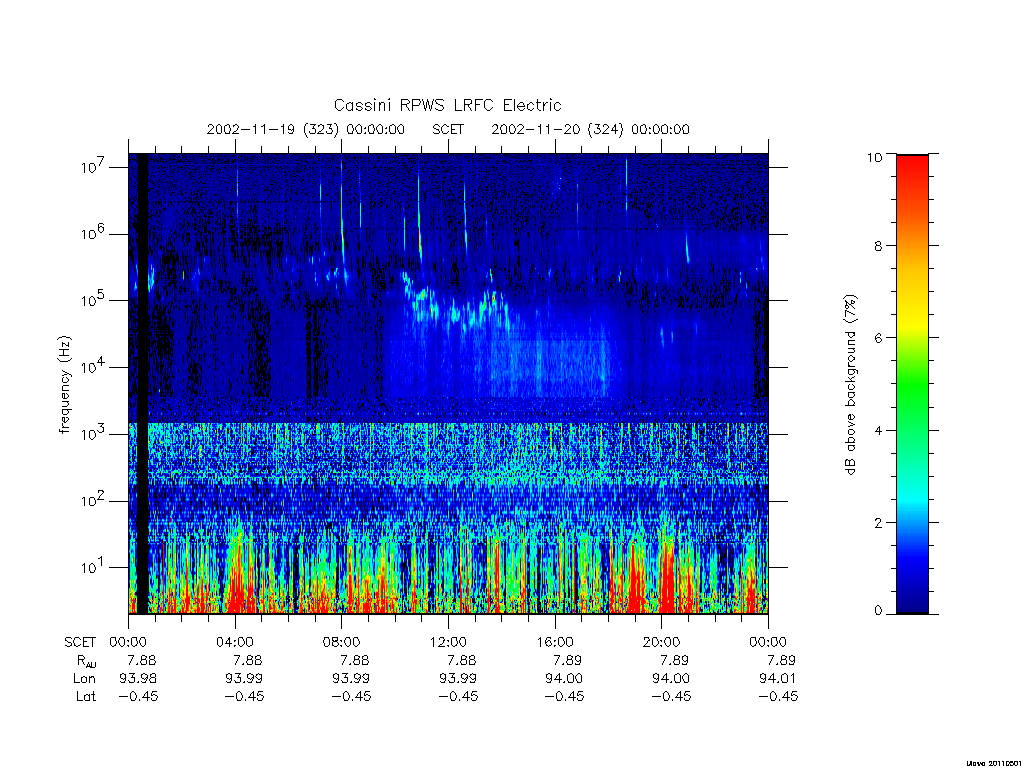Click the Lon value 94.01 under 00:00
Image resolution: width=1024 pixels, height=768 pixels.
[x=777, y=679]
